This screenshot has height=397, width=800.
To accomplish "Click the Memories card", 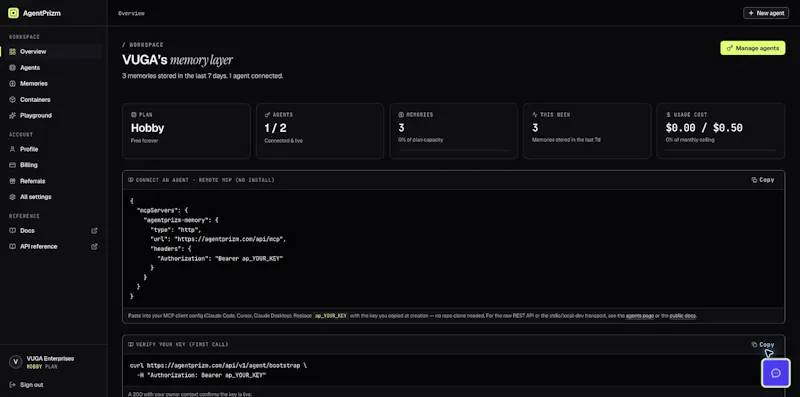I will click(x=454, y=131).
